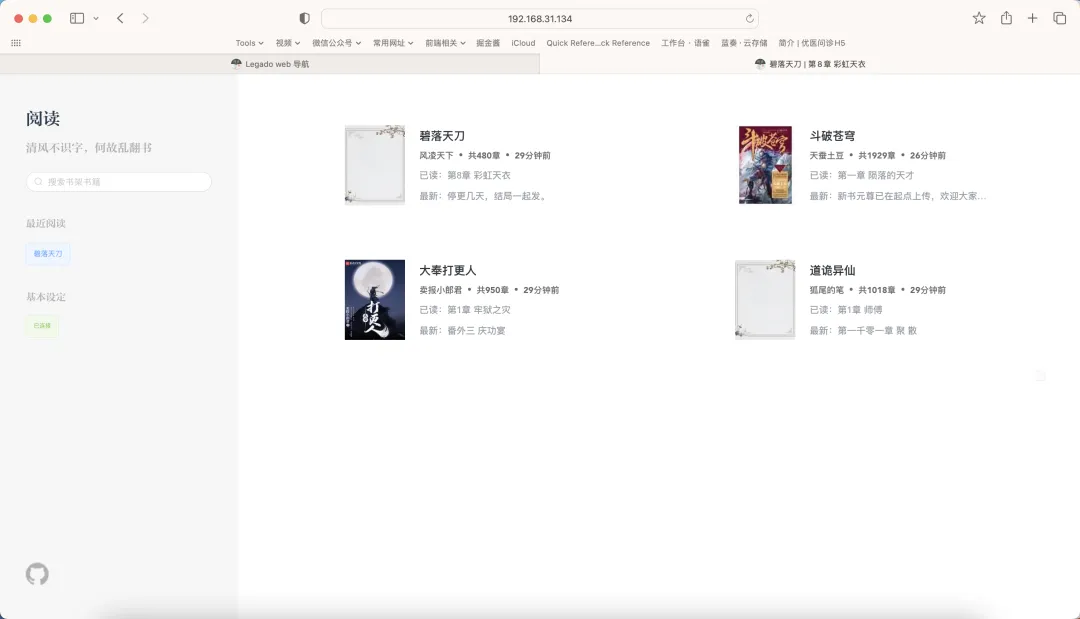Screen dimensions: 1080x619
Task: Go back with the left arrow
Action: pyautogui.click(x=120, y=19)
